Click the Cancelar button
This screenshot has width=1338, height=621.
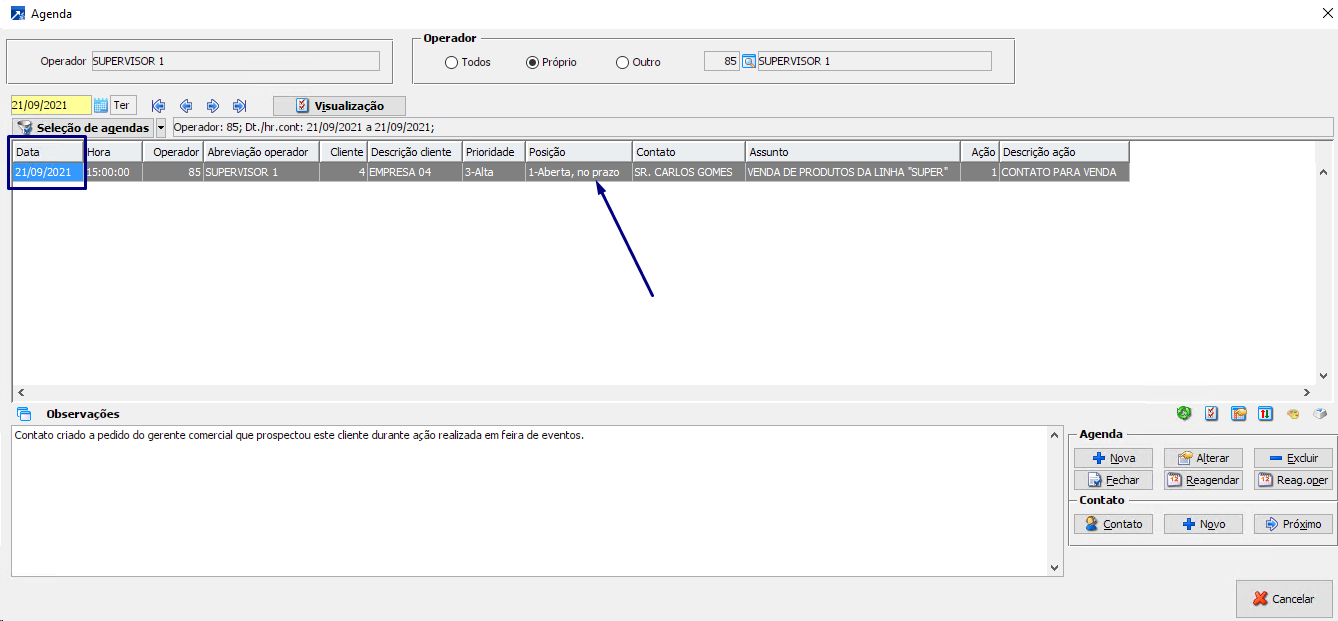click(x=1284, y=599)
